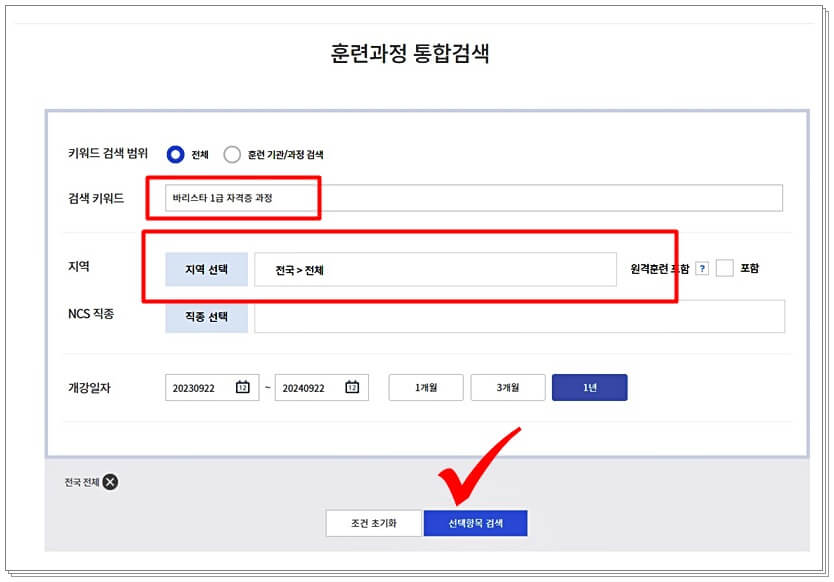Image resolution: width=834 pixels, height=582 pixels.
Task: Click the 검색 키워드 input field
Action: (x=473, y=198)
